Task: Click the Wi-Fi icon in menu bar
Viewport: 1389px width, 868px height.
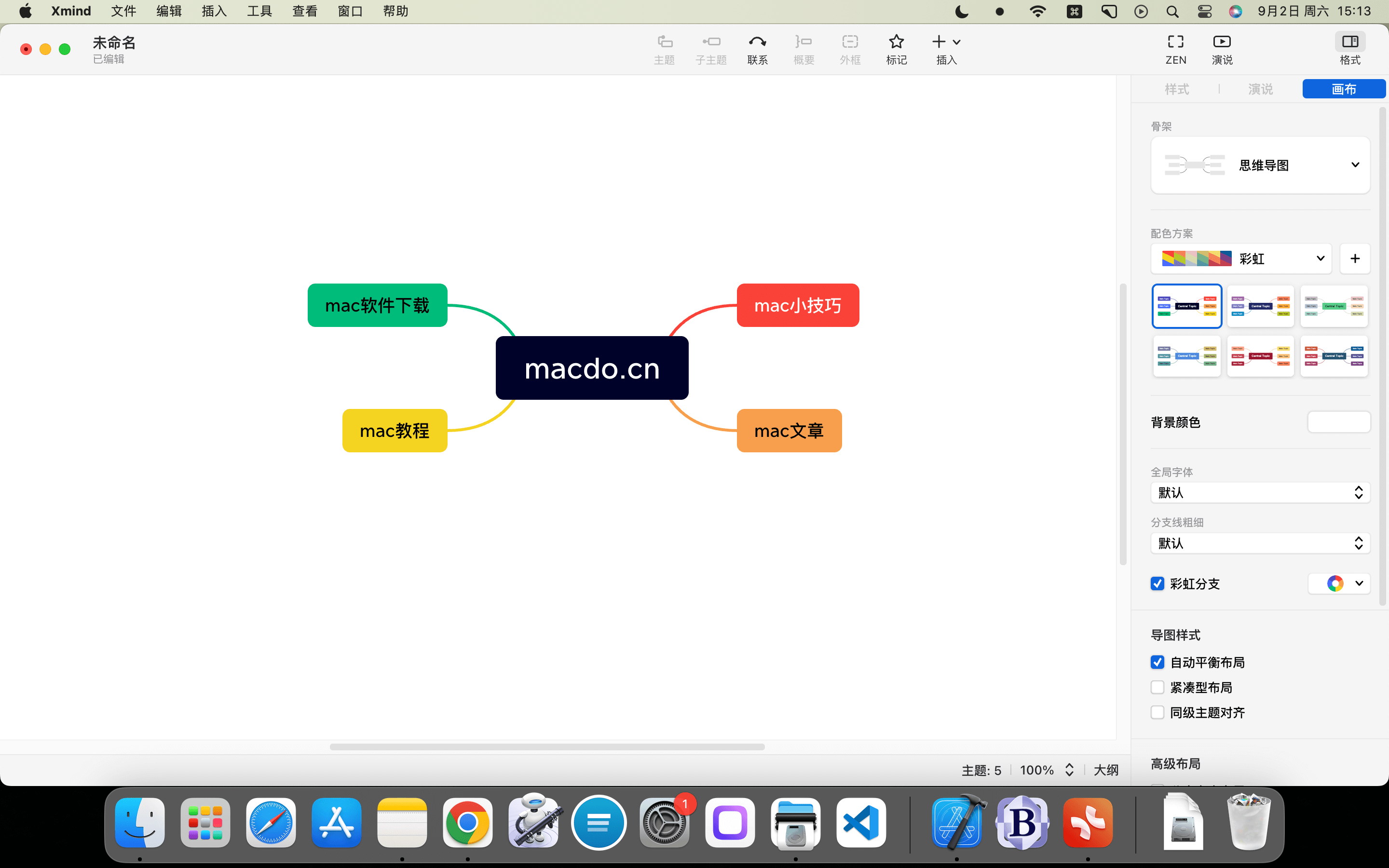Action: point(1038,12)
